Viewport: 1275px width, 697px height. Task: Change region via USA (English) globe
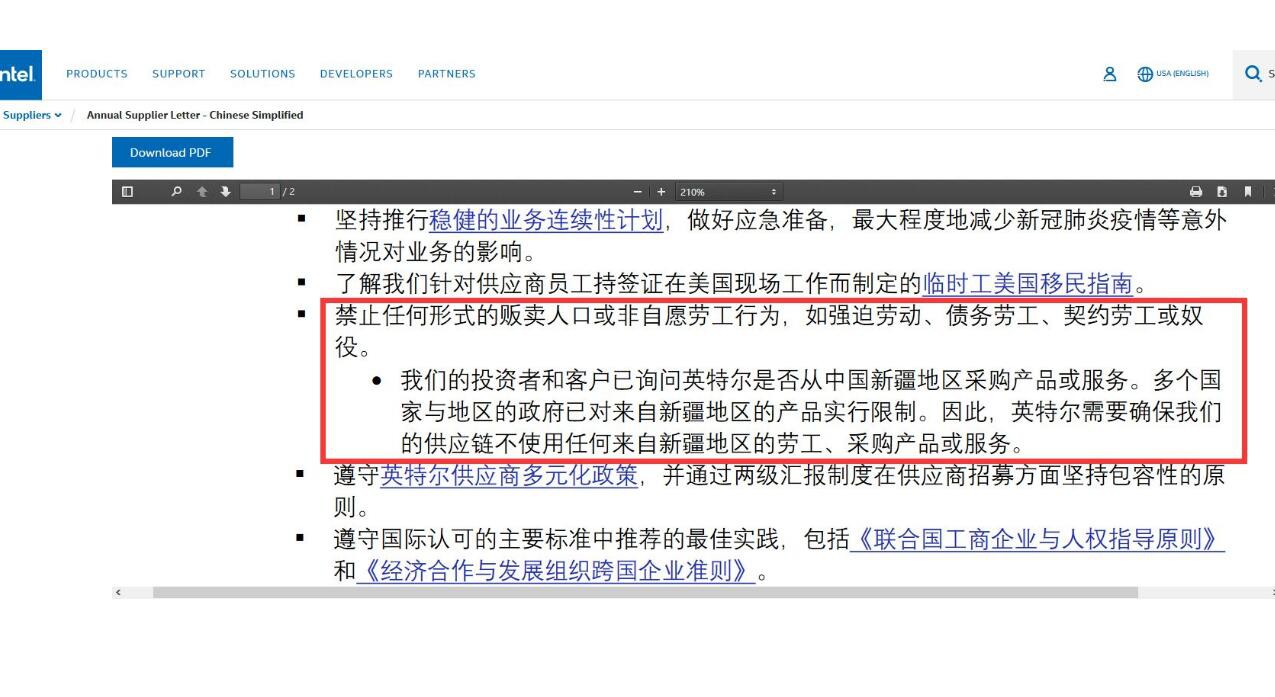(x=1173, y=74)
